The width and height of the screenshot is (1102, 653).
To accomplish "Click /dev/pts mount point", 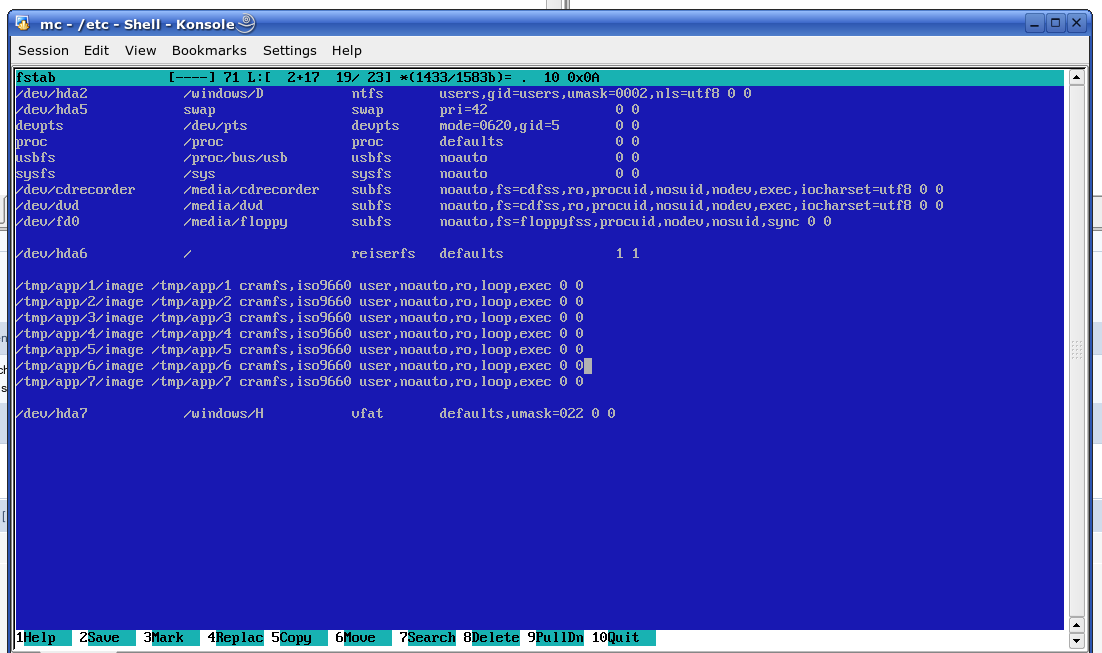I will click(216, 126).
